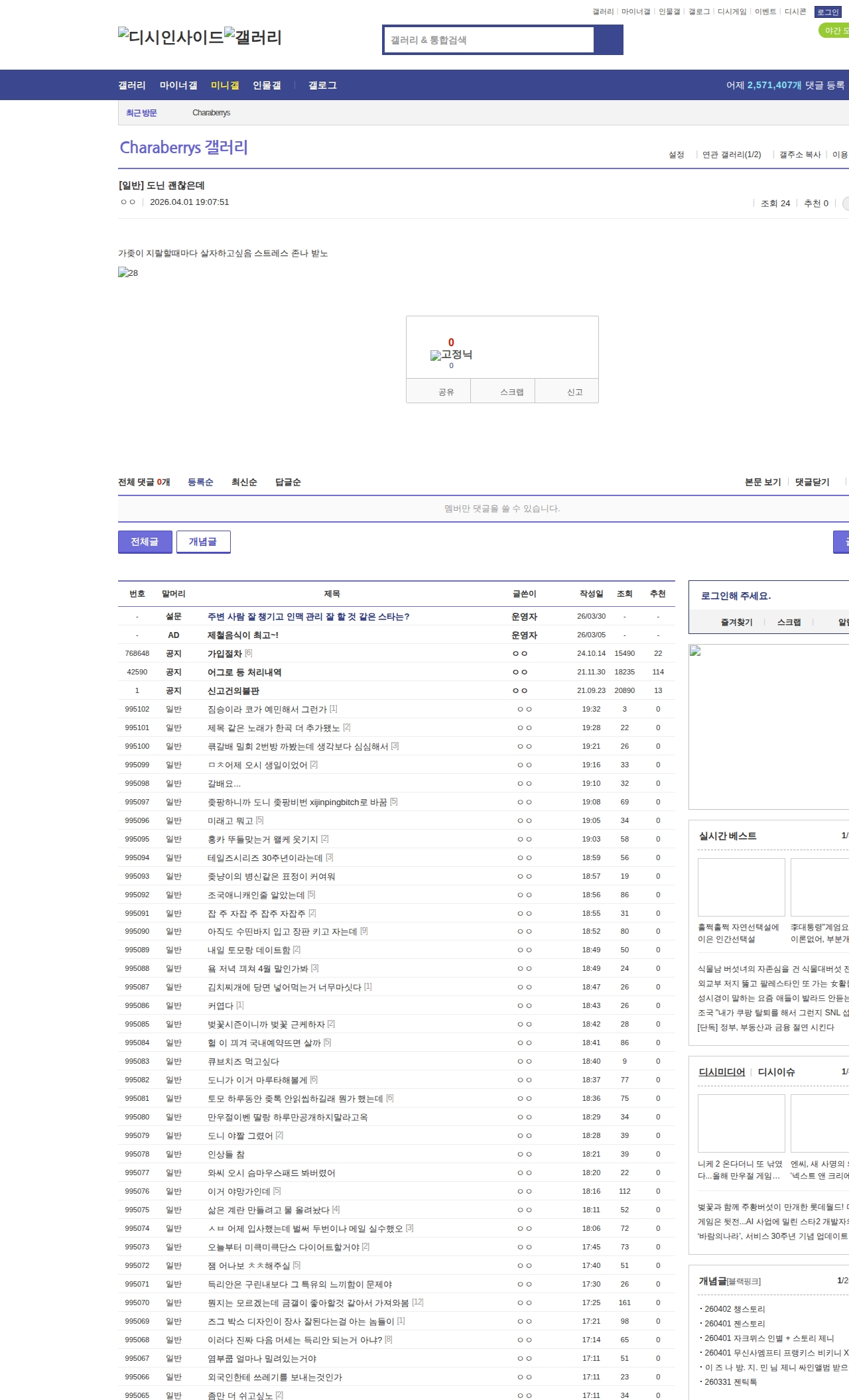Viewport: 849px width, 1400px height.
Task: Click the blue search button beside search field
Action: (x=608, y=40)
